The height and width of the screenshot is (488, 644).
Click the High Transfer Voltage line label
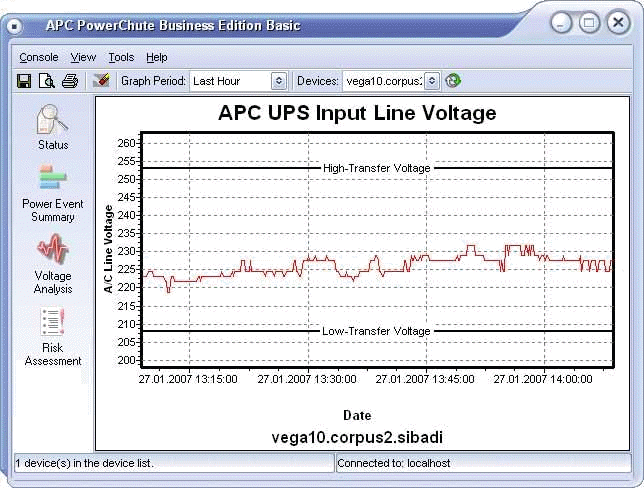(376, 168)
